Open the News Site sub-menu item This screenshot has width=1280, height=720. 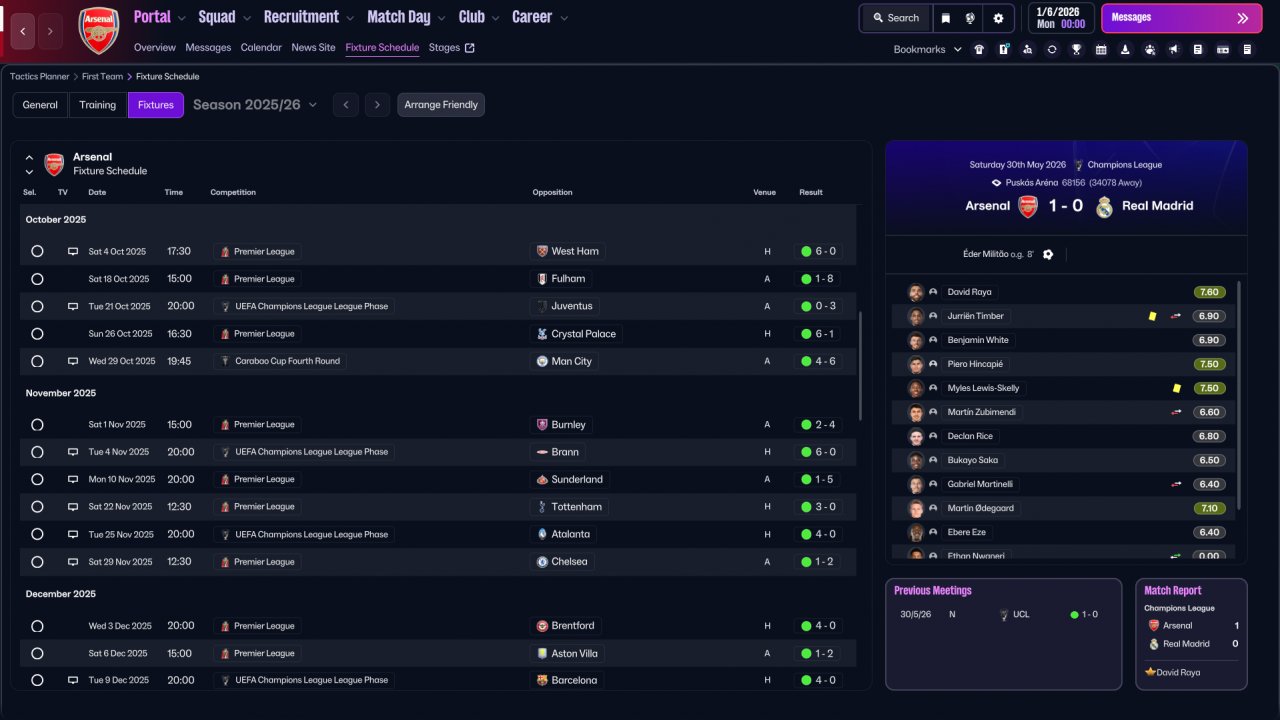click(314, 47)
